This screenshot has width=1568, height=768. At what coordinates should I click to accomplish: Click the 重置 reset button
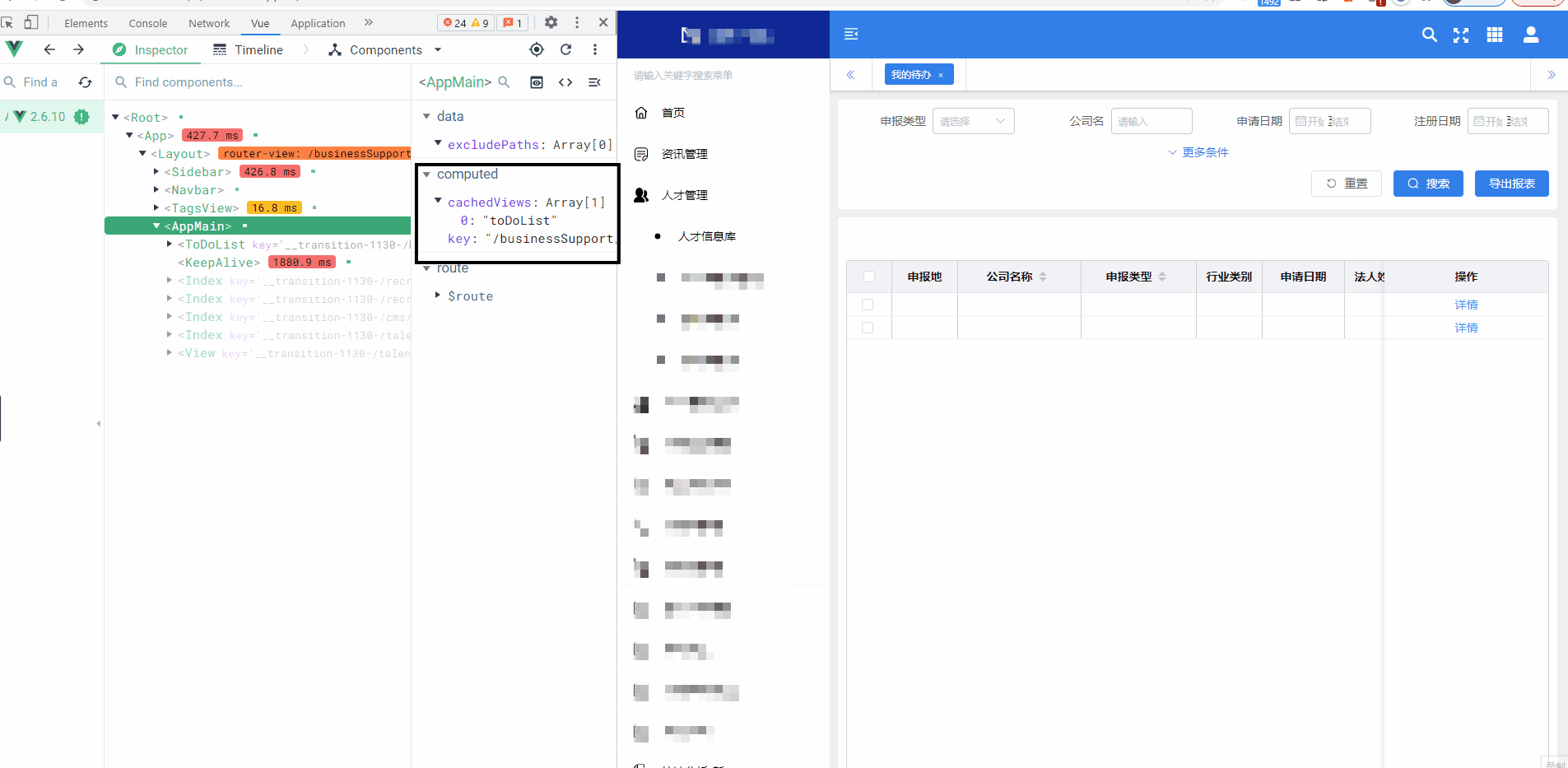(1347, 184)
